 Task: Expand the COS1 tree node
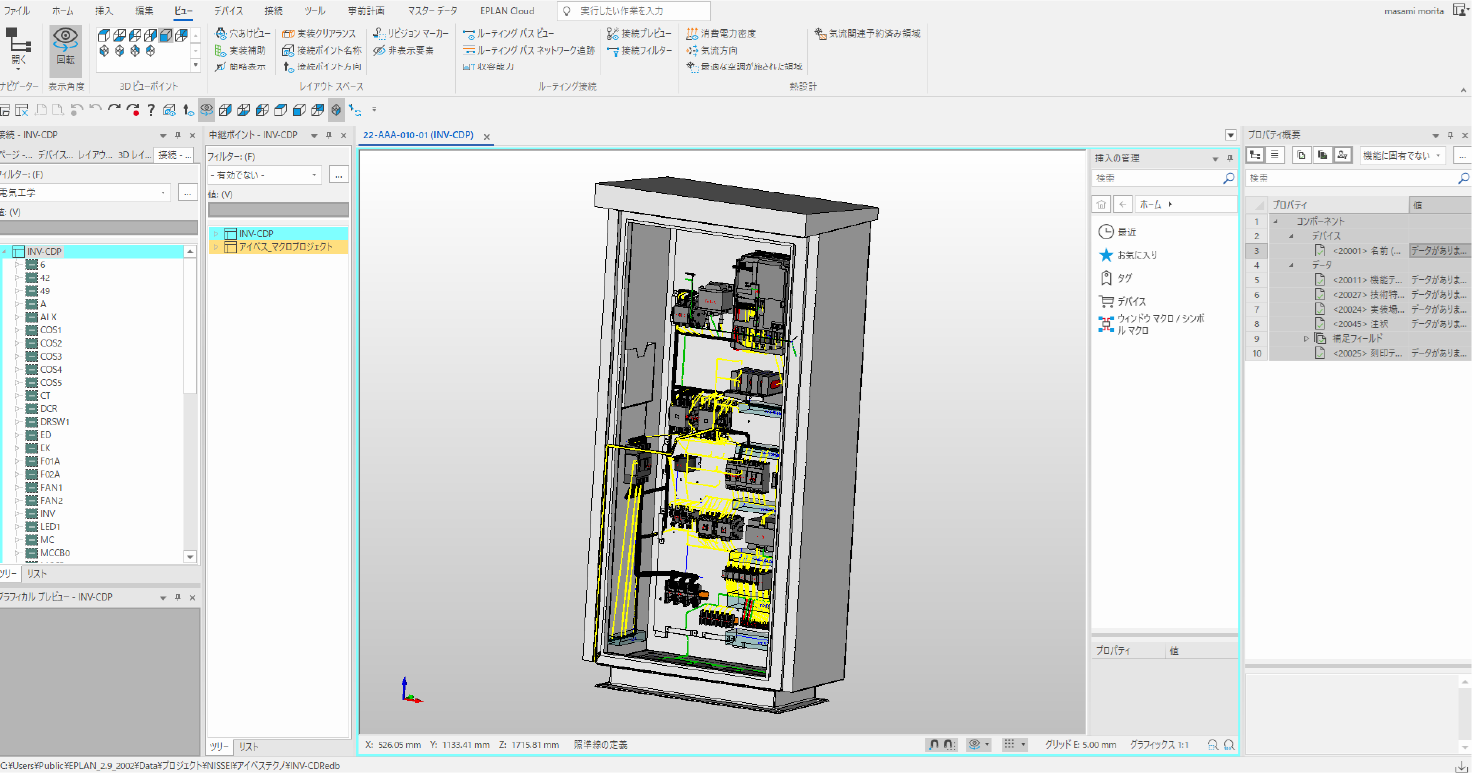17,330
